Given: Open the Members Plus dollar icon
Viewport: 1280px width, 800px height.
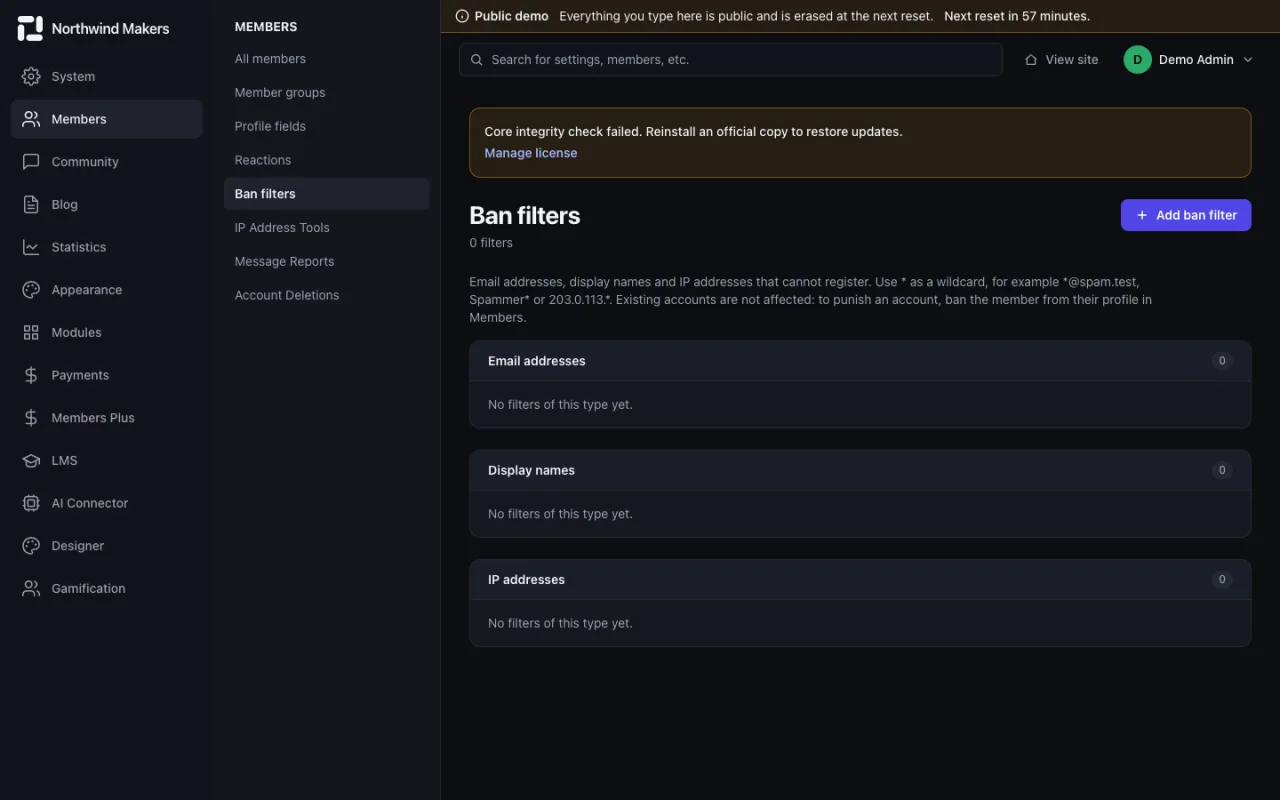Looking at the screenshot, I should point(31,418).
